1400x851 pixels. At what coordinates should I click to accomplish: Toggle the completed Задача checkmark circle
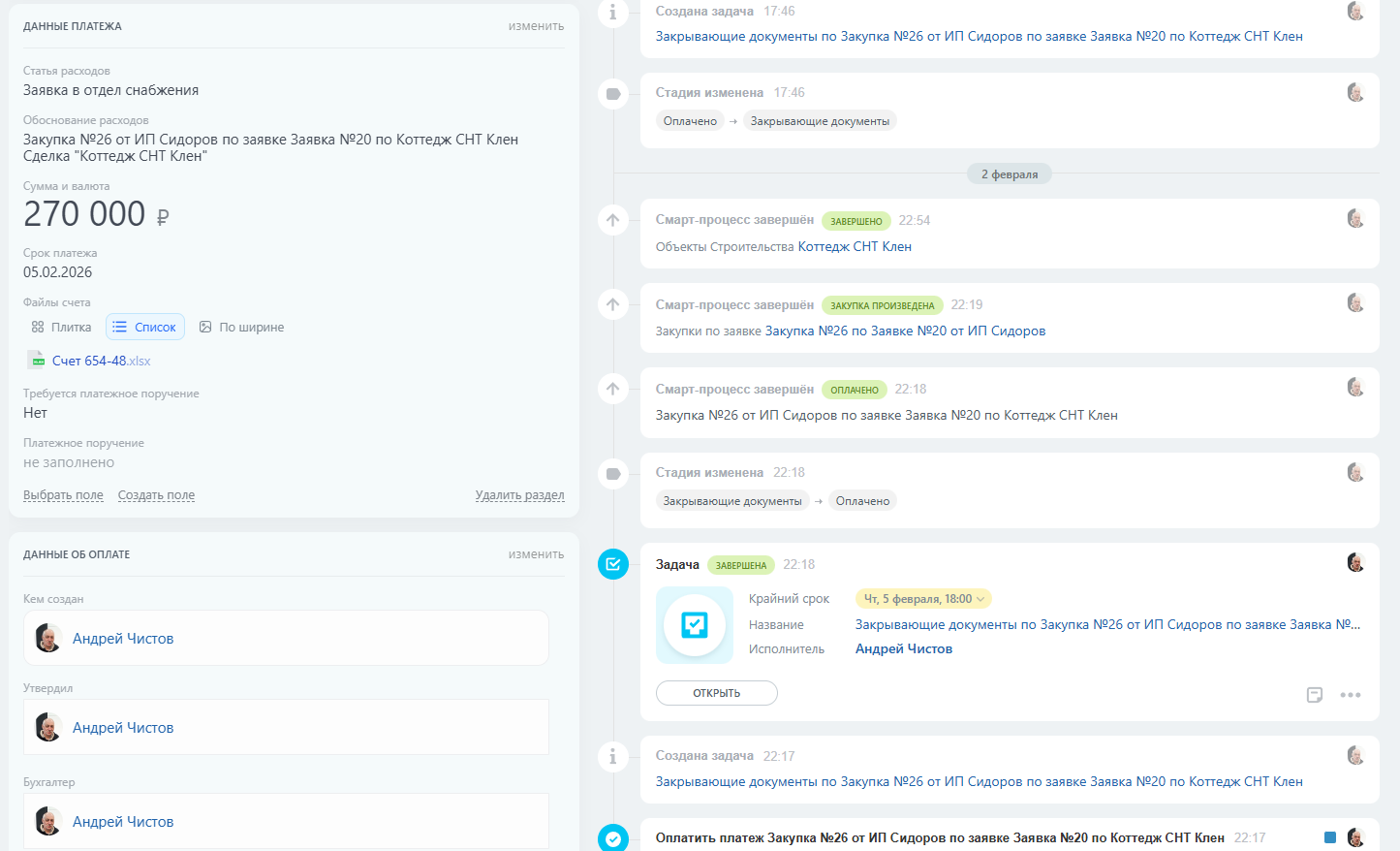[613, 564]
